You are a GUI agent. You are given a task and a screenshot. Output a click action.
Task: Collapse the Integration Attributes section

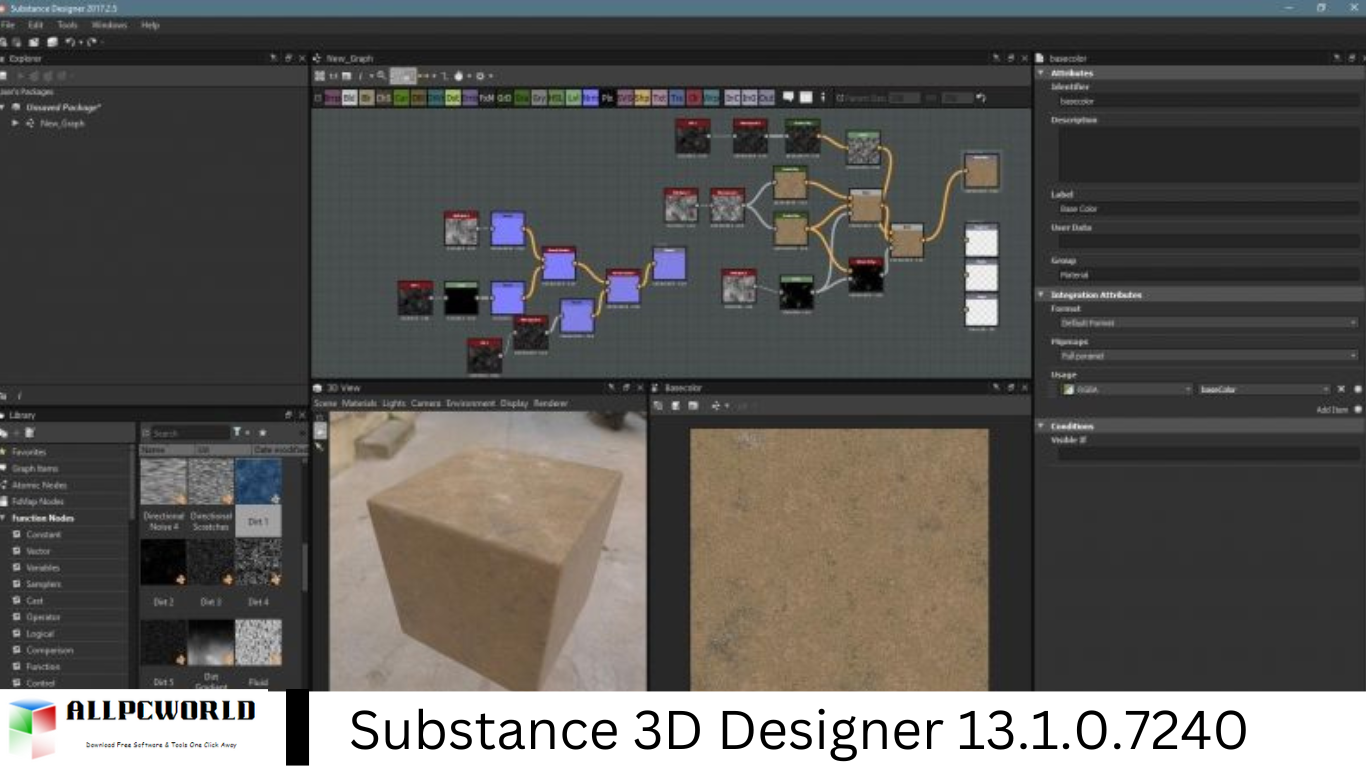(1041, 295)
